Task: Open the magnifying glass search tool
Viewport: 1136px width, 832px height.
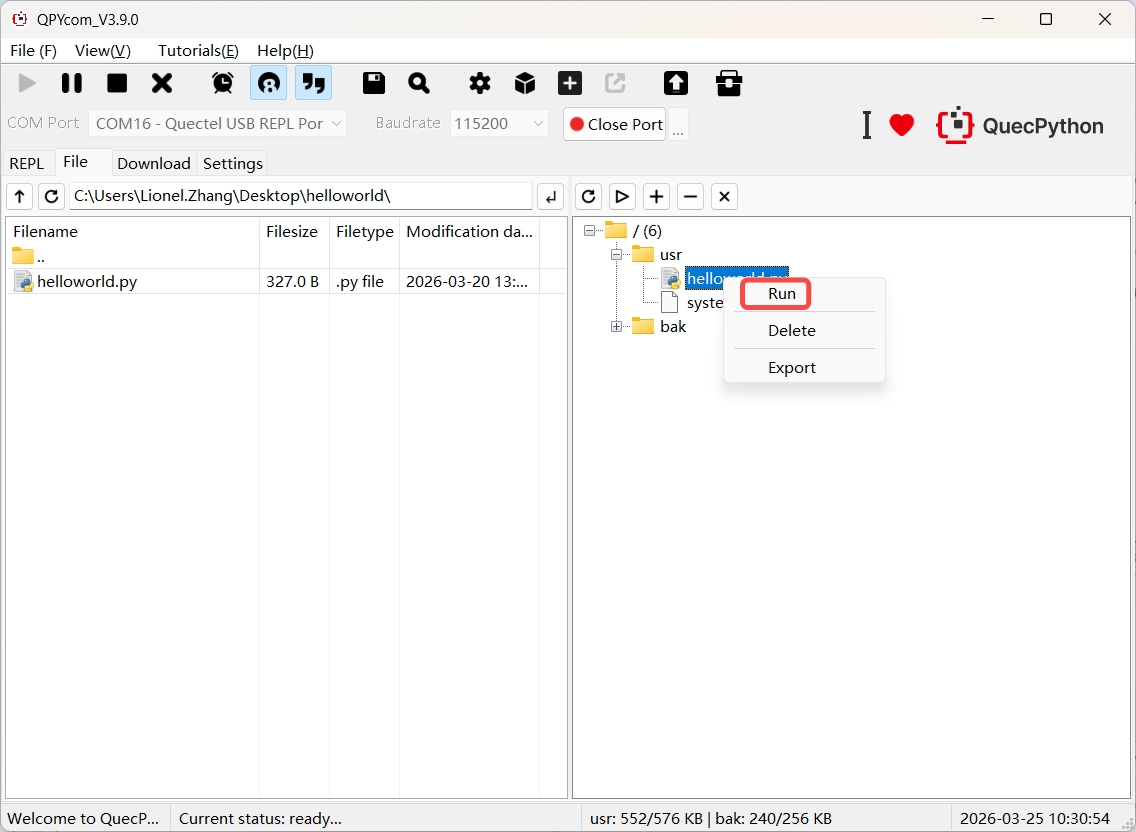Action: [x=419, y=83]
